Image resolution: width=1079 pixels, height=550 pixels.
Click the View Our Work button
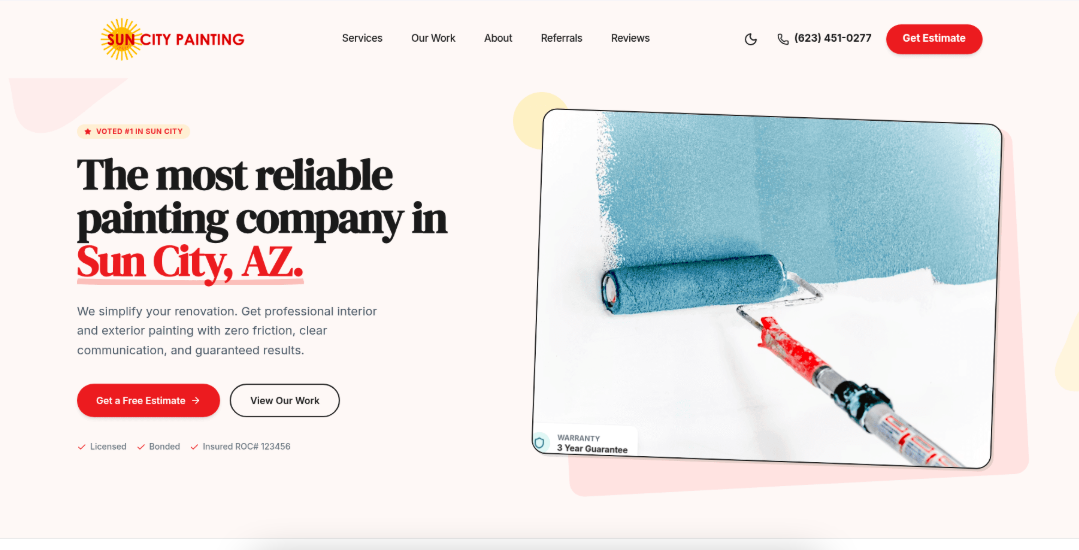point(285,401)
